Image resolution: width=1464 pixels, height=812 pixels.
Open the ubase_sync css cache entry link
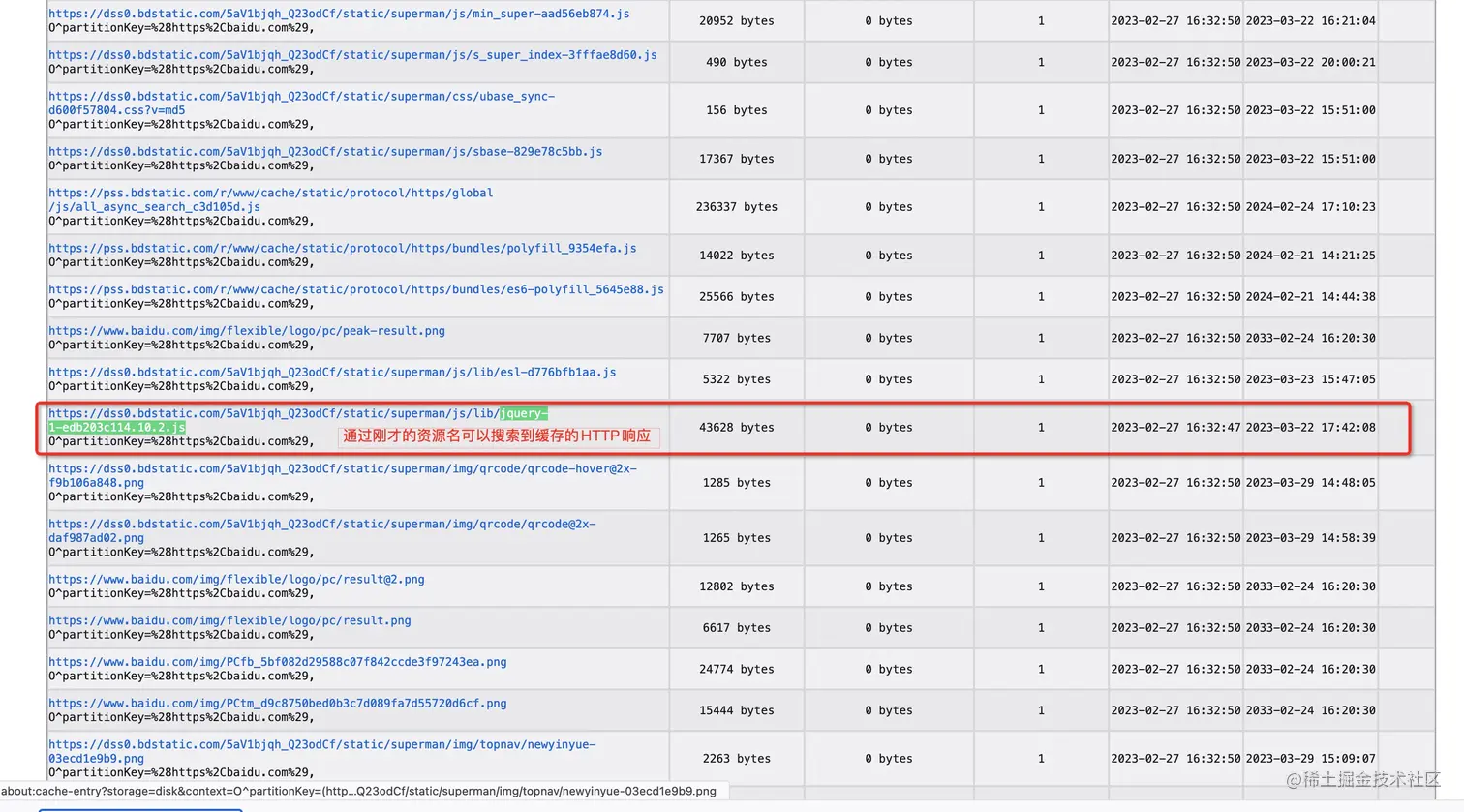pos(301,104)
